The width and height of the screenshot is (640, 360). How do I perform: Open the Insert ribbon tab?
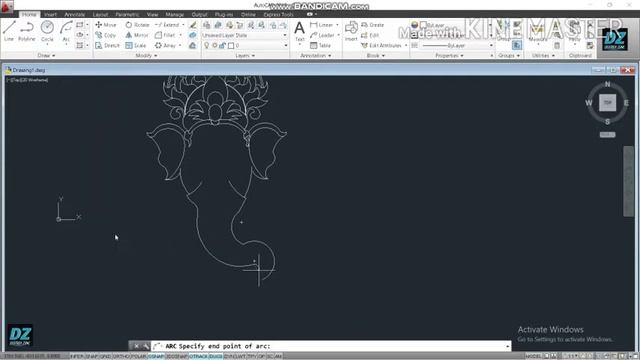[x=50, y=15]
